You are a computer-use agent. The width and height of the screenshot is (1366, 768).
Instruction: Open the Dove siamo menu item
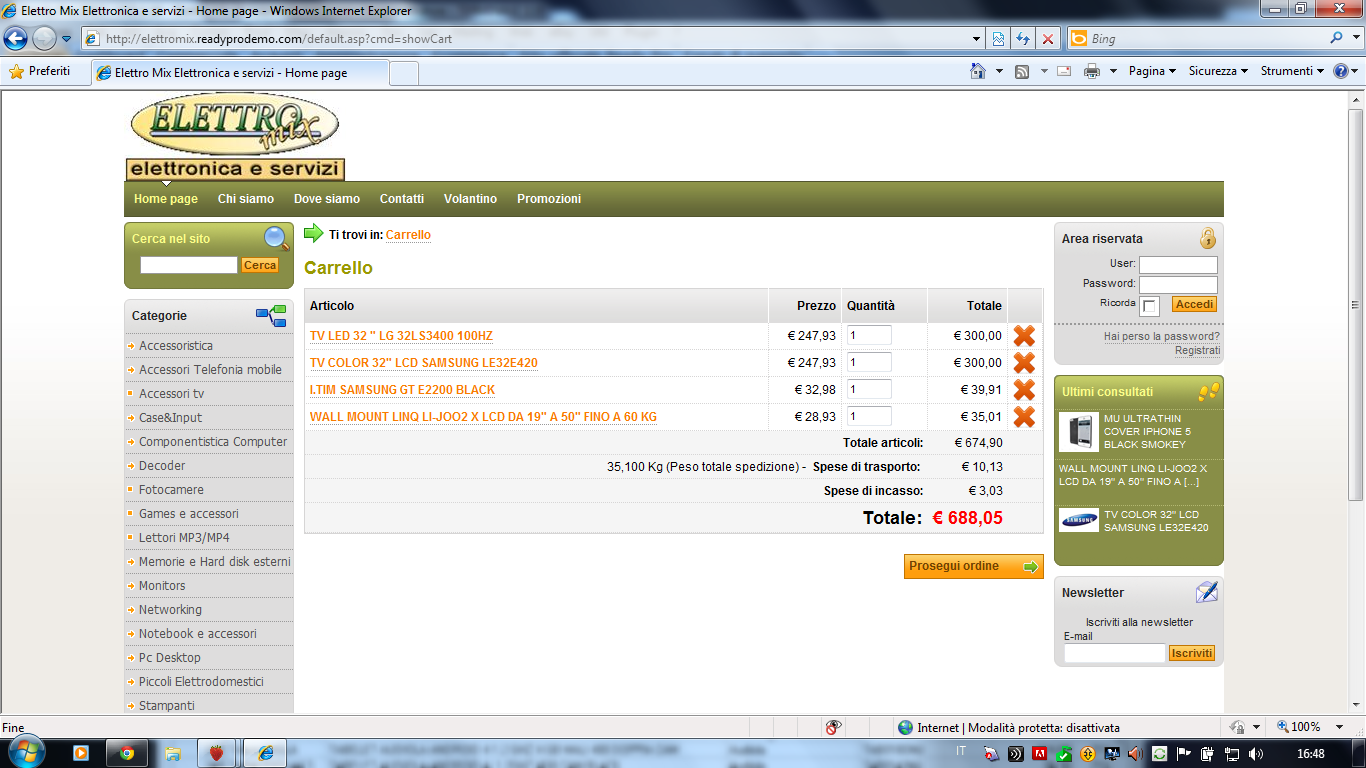pyautogui.click(x=327, y=199)
